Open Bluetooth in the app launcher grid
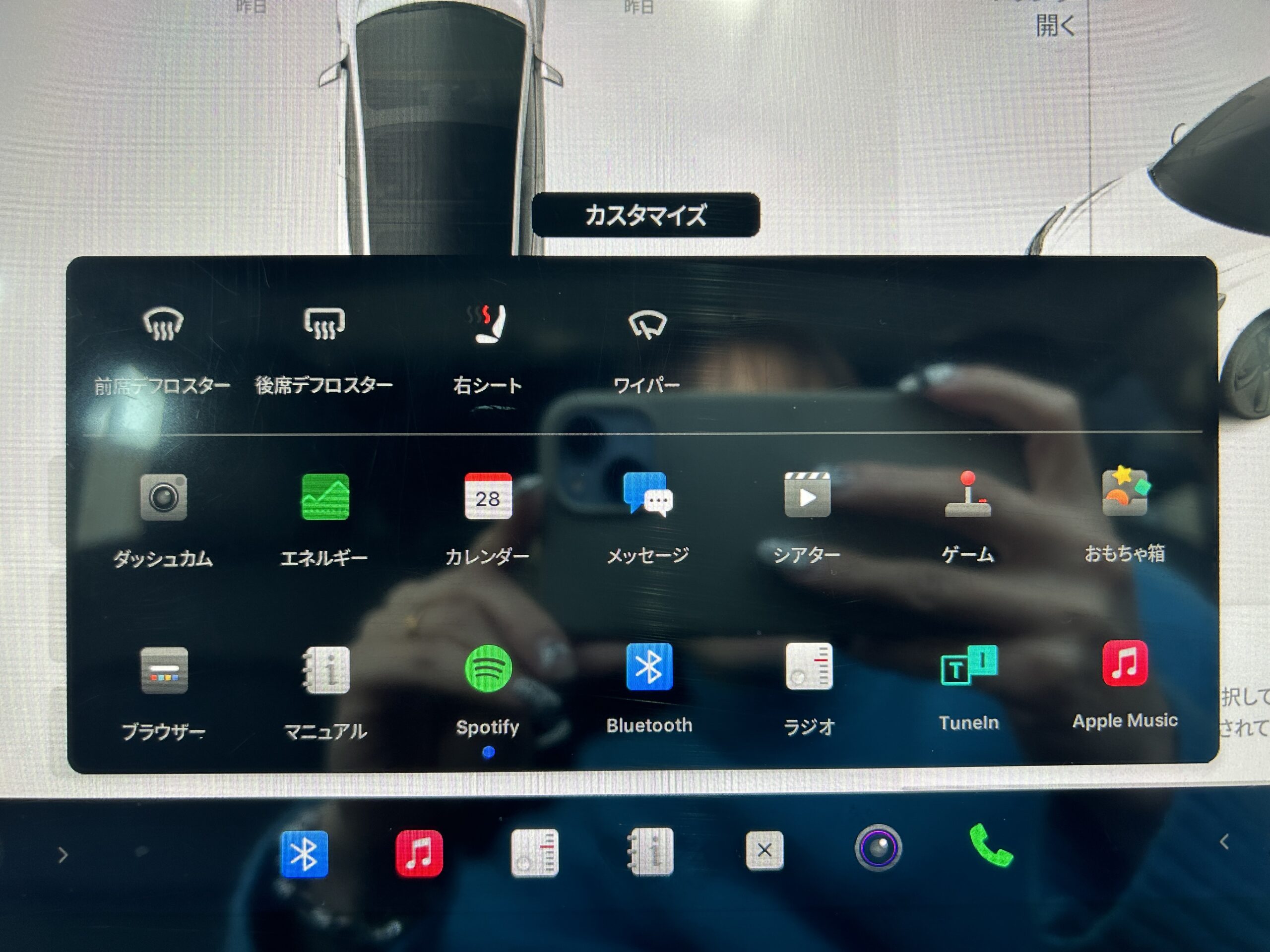This screenshot has height=952, width=1270. click(x=649, y=667)
